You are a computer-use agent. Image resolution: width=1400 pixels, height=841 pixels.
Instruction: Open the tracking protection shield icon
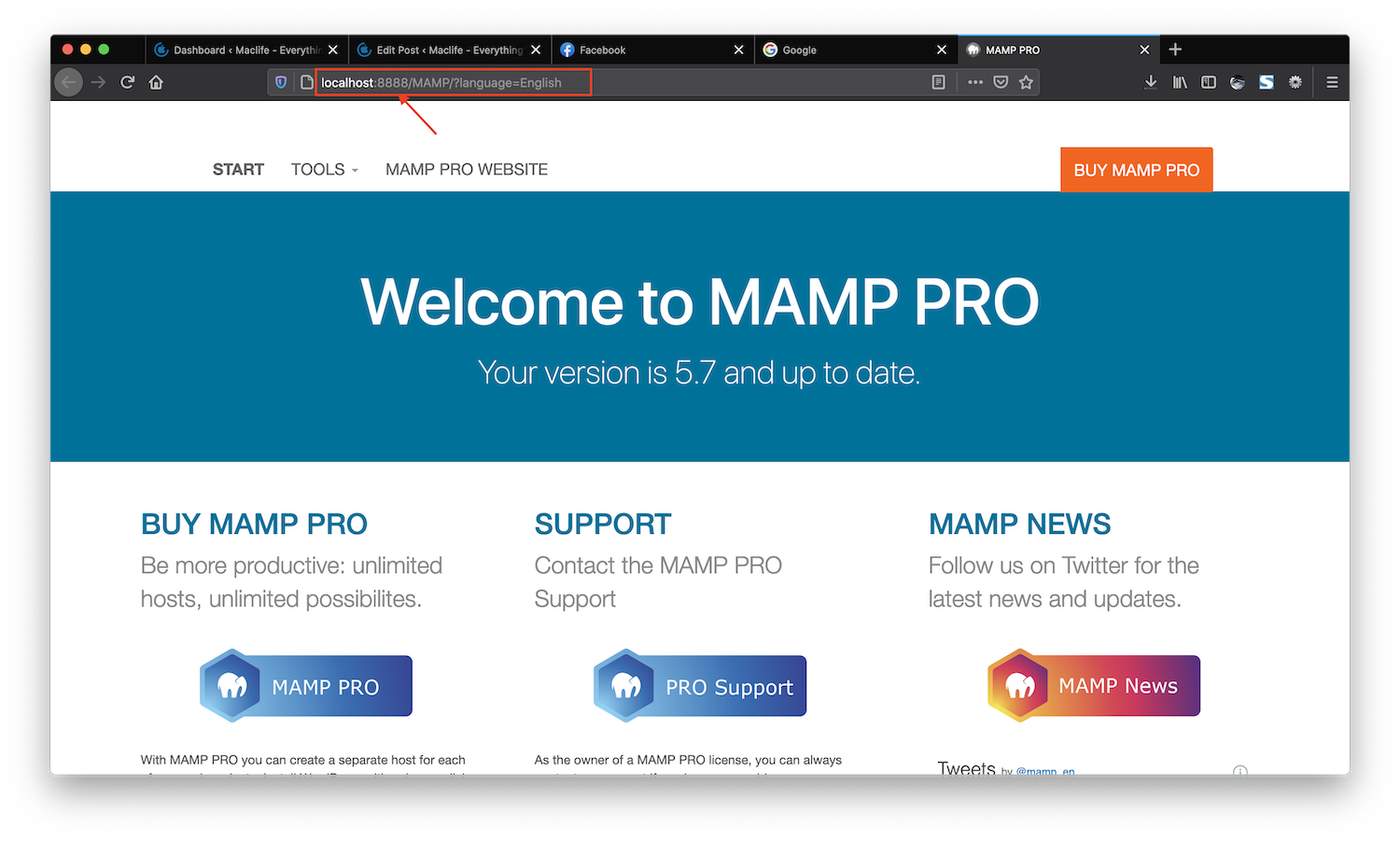(x=281, y=82)
